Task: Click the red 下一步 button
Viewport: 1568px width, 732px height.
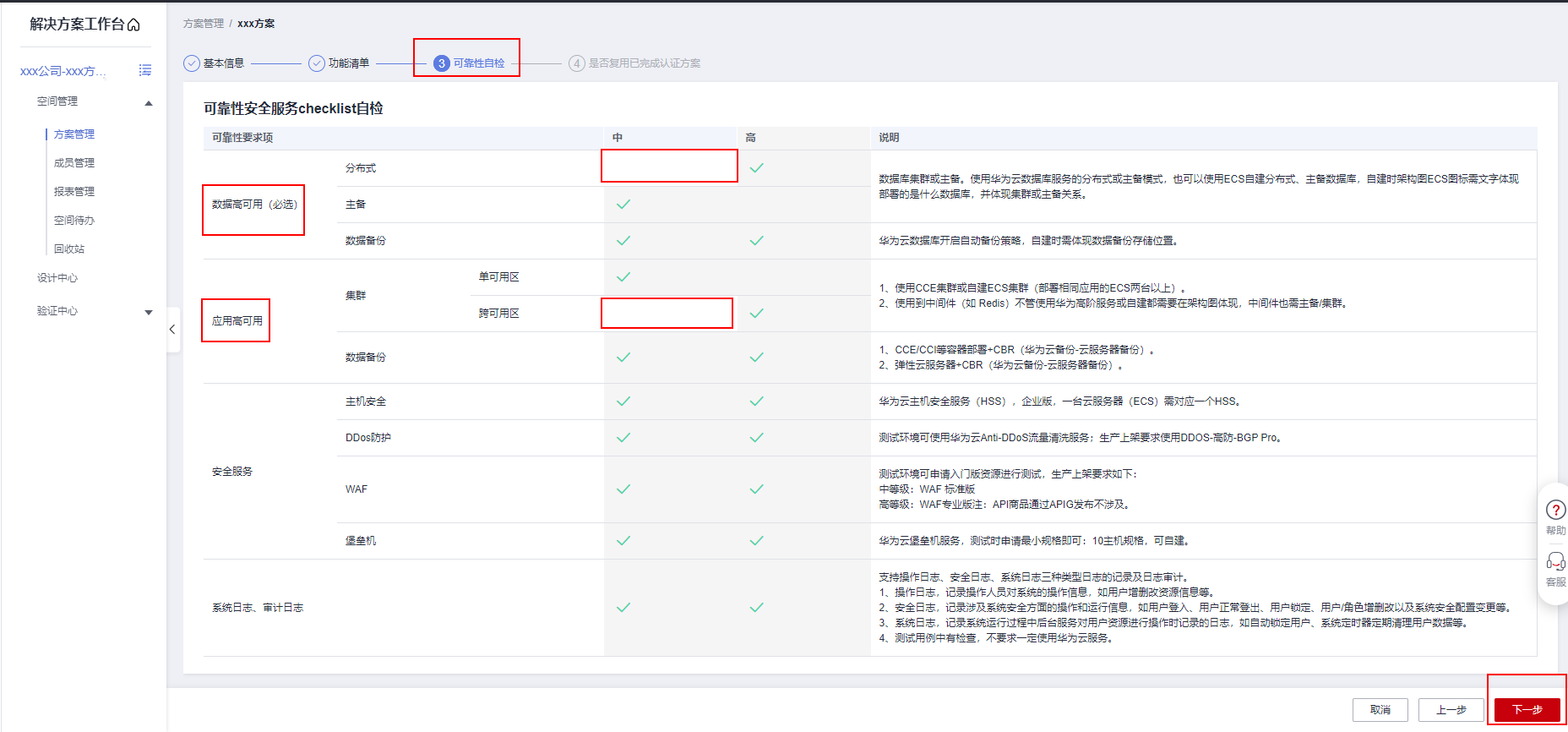Action: [x=1527, y=710]
